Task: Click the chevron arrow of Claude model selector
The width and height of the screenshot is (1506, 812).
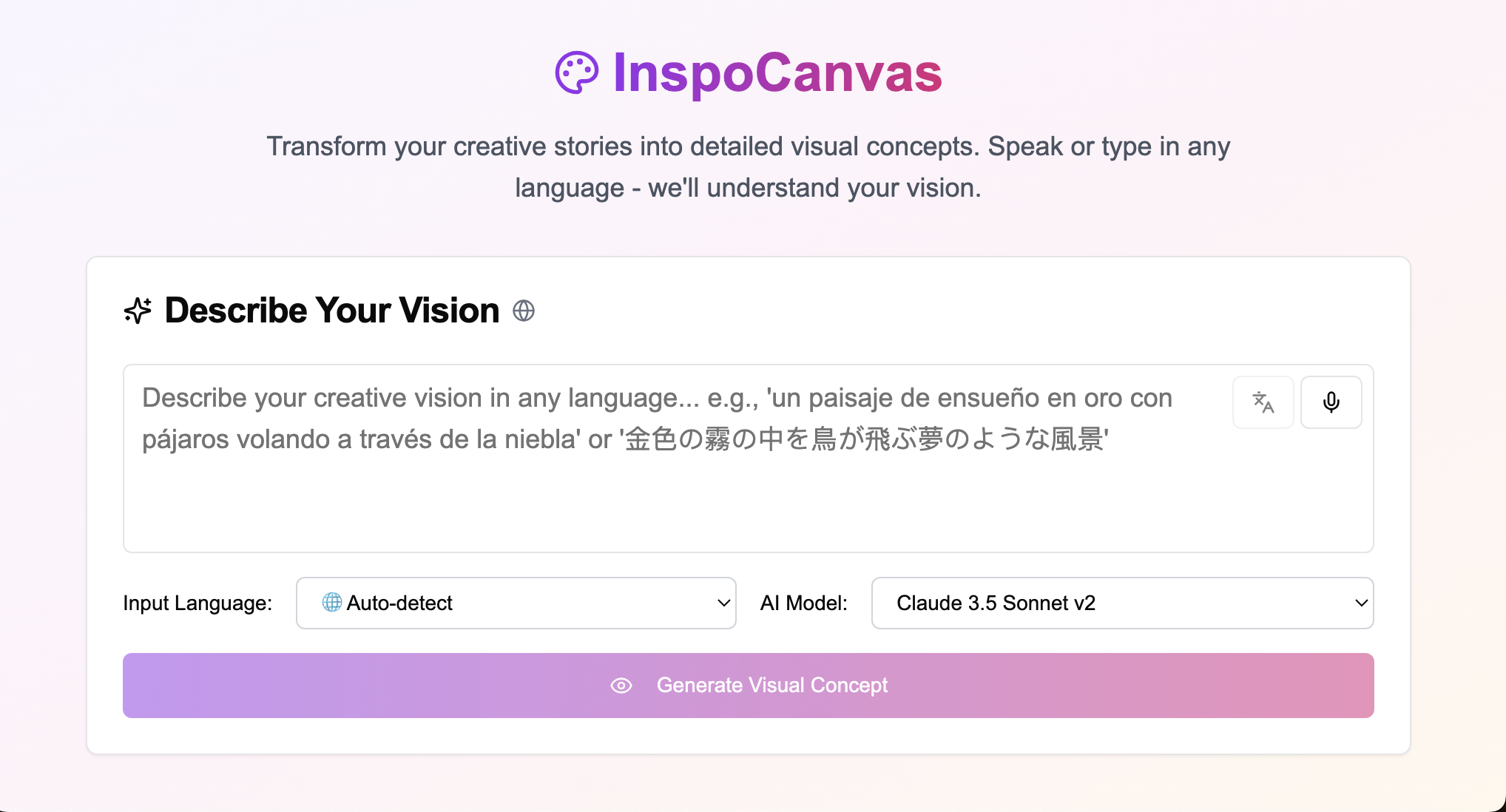Action: pyautogui.click(x=1361, y=603)
